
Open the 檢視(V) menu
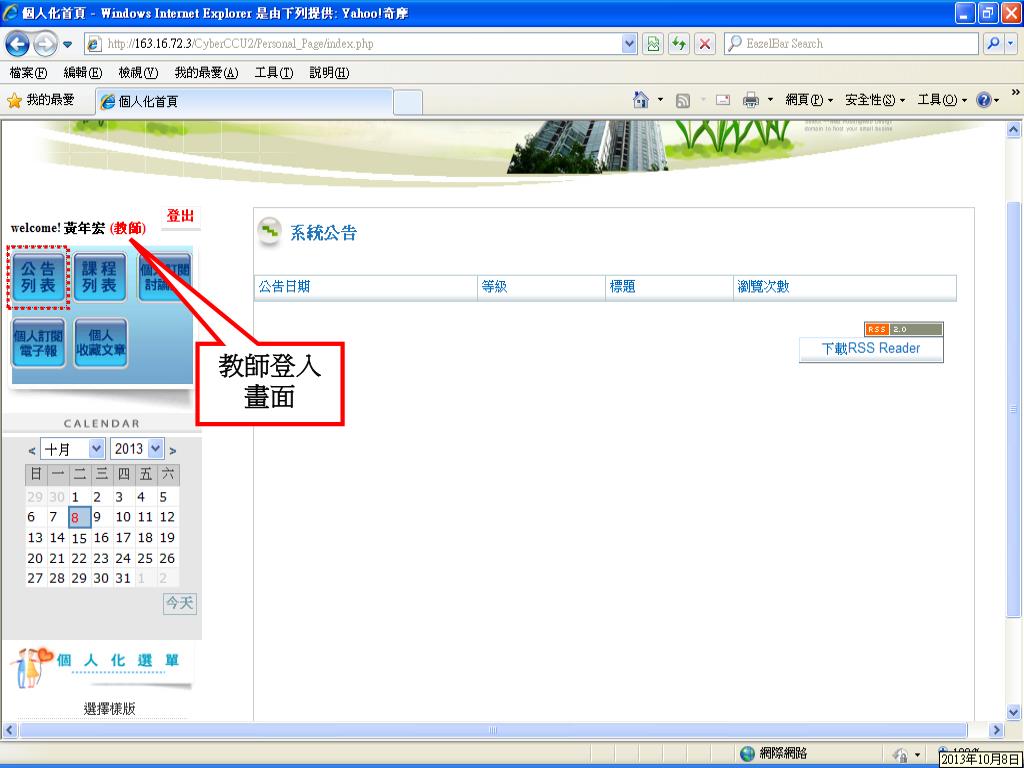138,72
